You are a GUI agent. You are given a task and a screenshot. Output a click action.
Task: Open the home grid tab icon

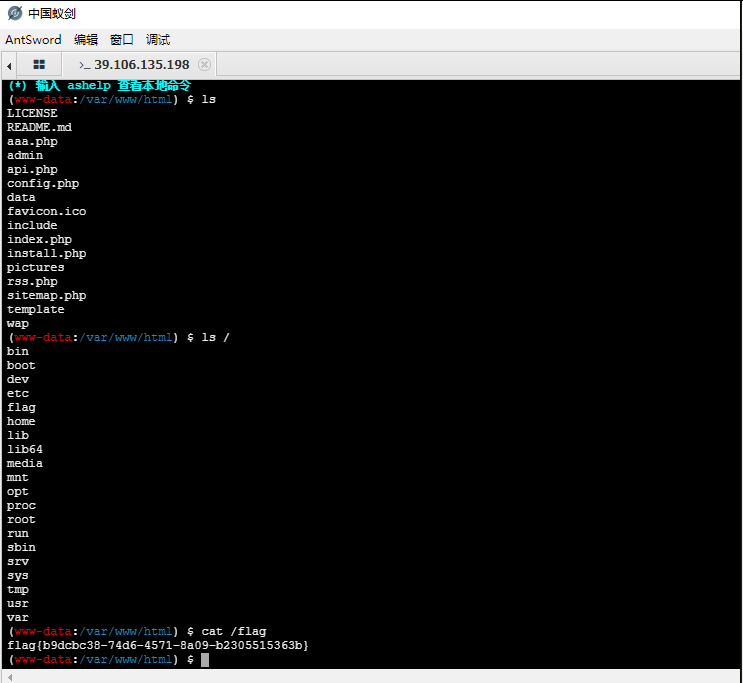(x=39, y=64)
